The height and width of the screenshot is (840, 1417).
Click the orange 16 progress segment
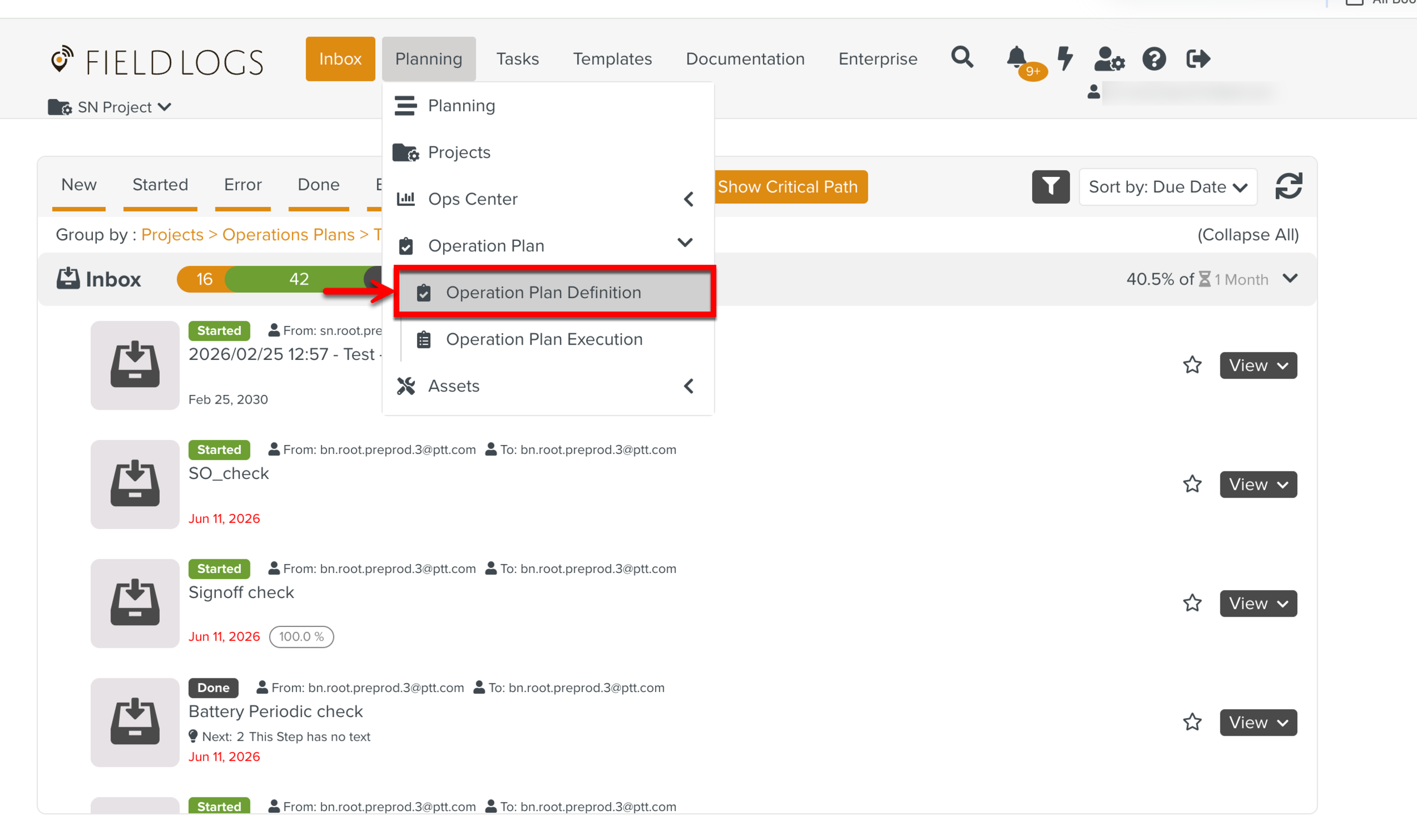[203, 278]
